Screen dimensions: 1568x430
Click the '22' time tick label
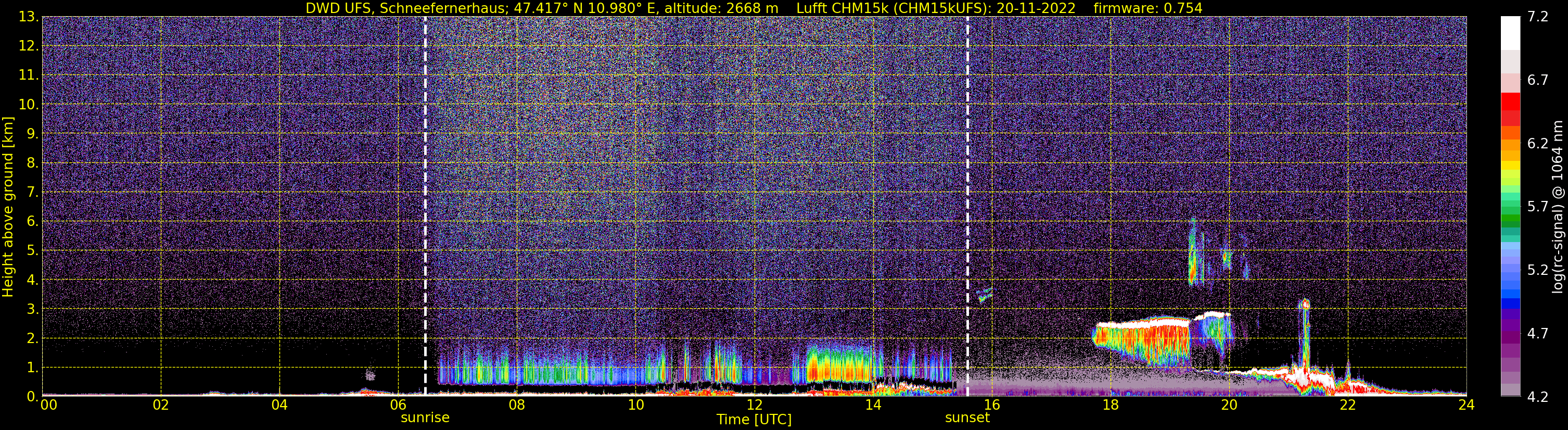click(1348, 404)
